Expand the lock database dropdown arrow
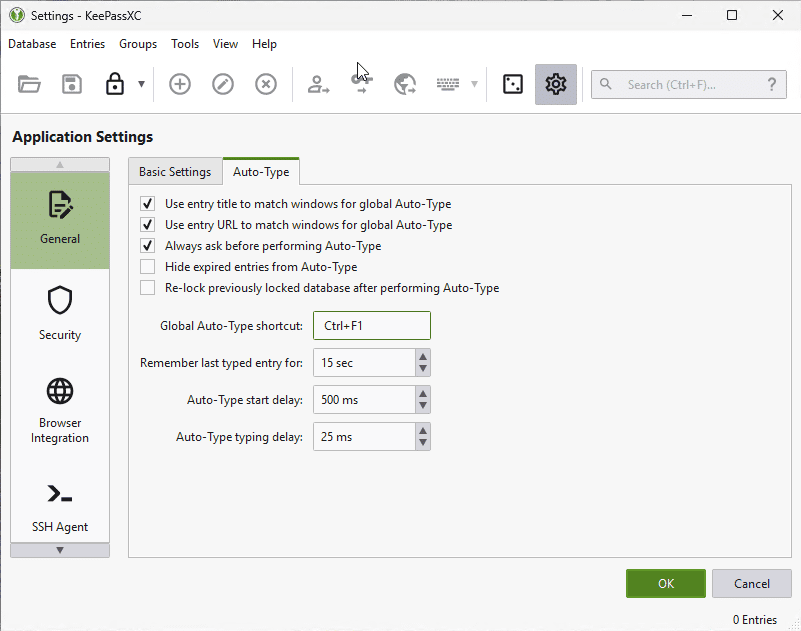Screen dimensions: 801x631 (x=142, y=84)
